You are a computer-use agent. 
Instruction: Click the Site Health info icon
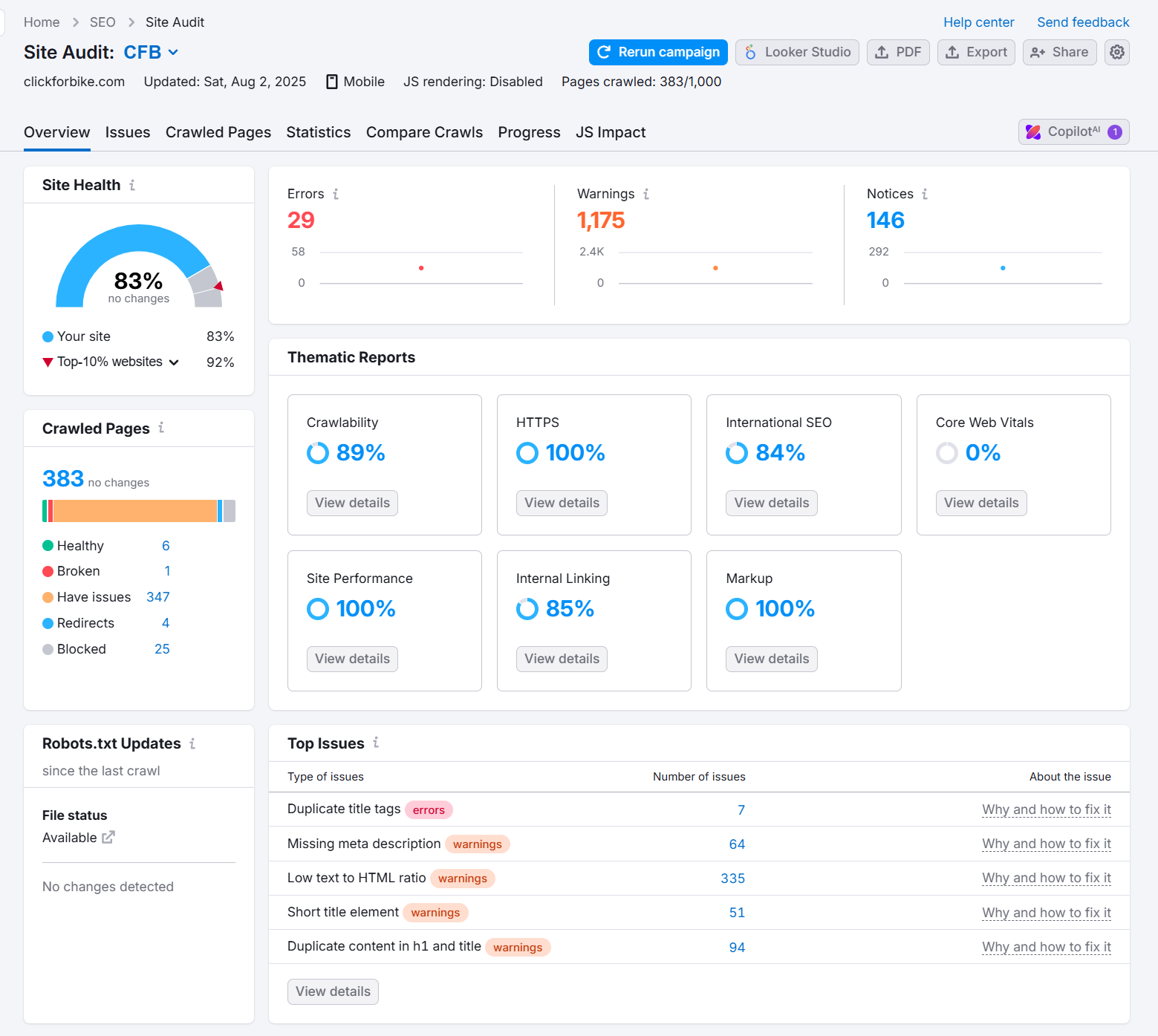click(x=132, y=185)
